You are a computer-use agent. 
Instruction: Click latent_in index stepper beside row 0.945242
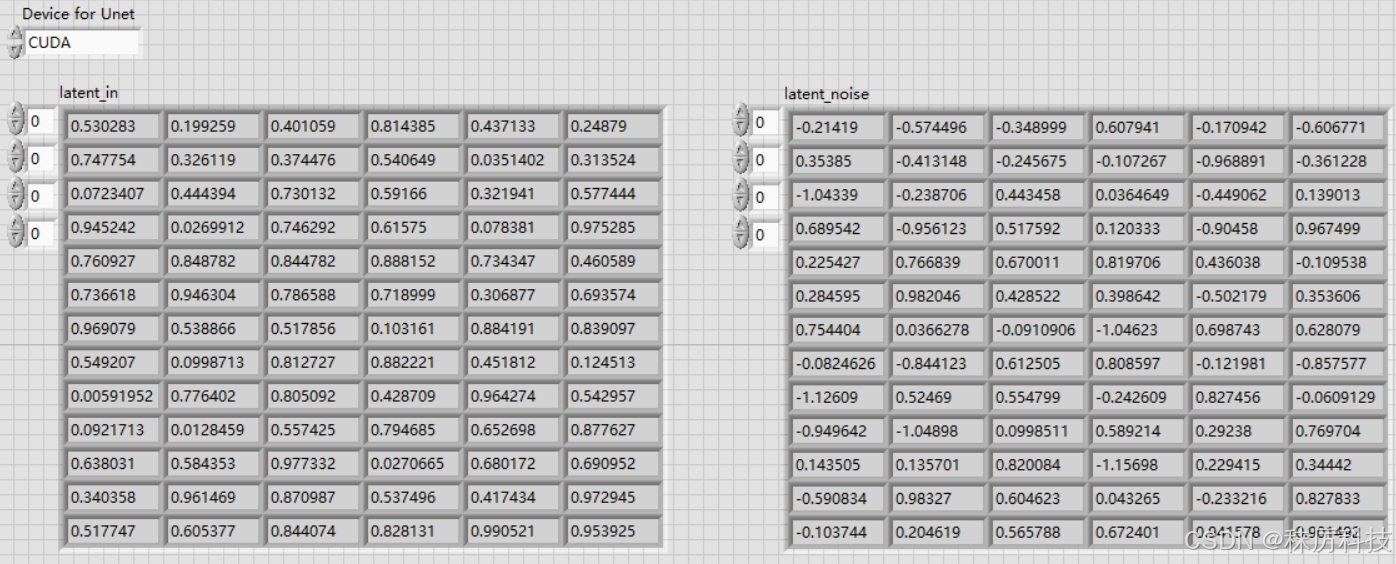coord(14,233)
